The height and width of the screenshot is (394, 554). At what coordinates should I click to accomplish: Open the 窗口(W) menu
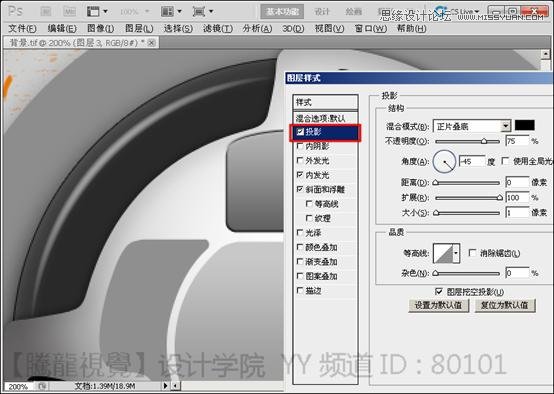point(371,29)
